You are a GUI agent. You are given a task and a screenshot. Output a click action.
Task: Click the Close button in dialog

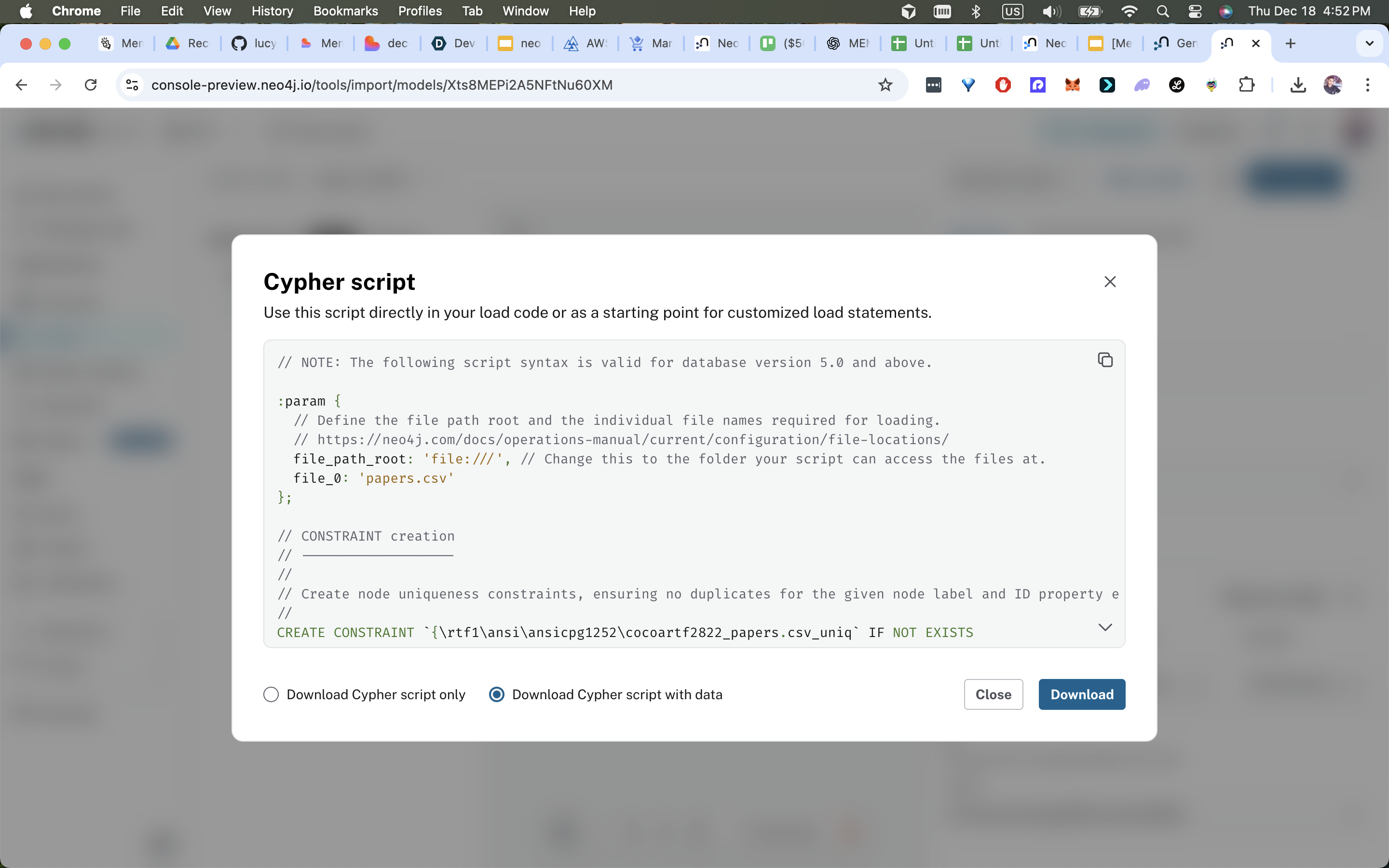(993, 694)
